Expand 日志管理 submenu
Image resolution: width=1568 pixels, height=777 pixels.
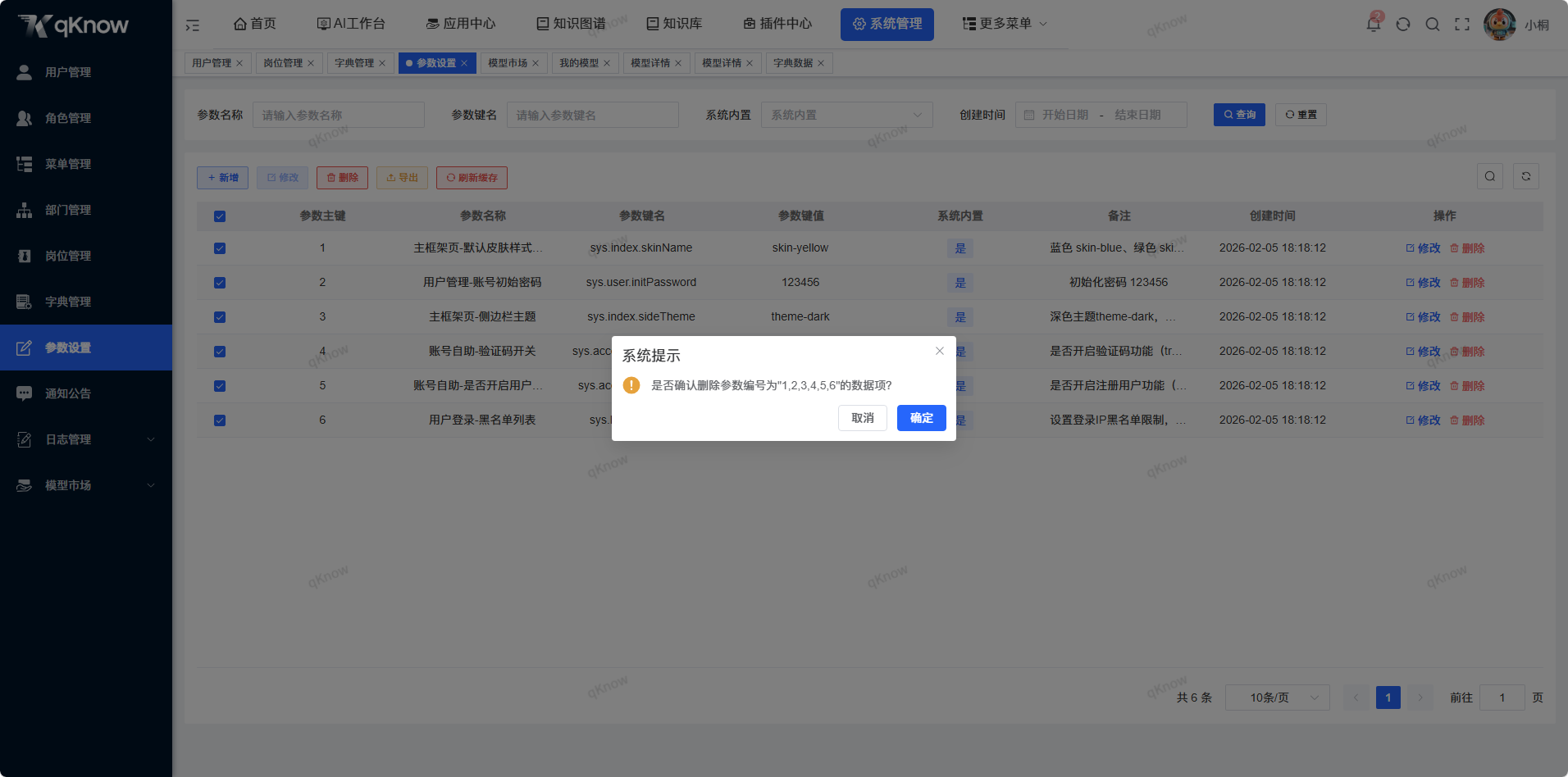pyautogui.click(x=86, y=439)
